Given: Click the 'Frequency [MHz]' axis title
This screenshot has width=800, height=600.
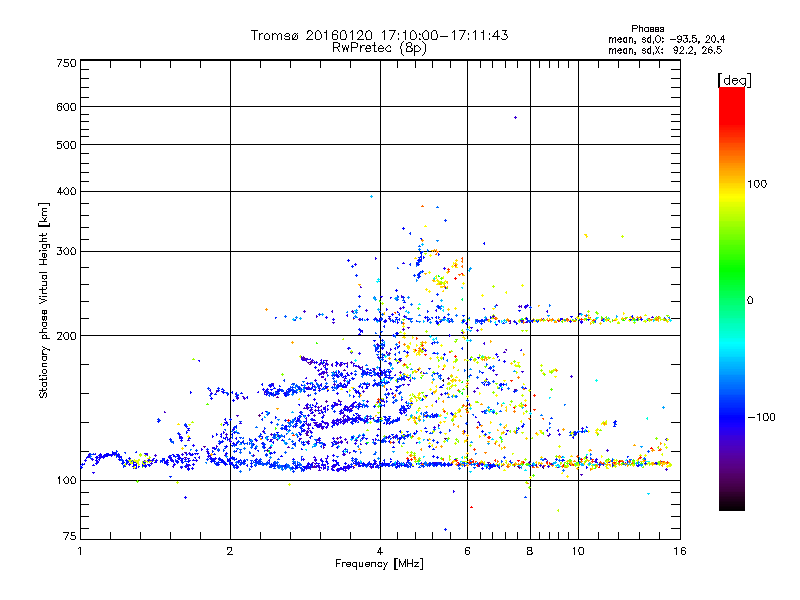Looking at the screenshot, I should click(379, 564).
